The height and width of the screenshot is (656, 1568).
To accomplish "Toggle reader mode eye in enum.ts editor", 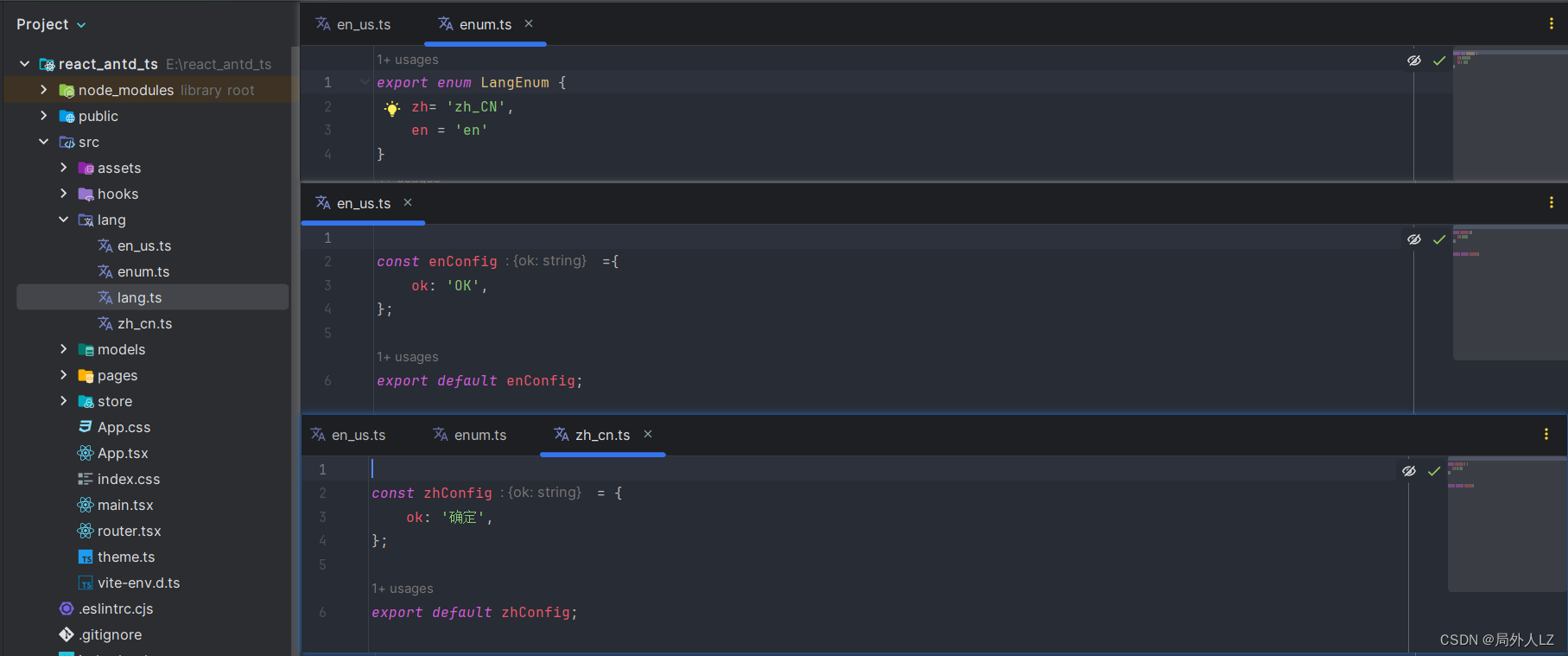I will point(1414,61).
